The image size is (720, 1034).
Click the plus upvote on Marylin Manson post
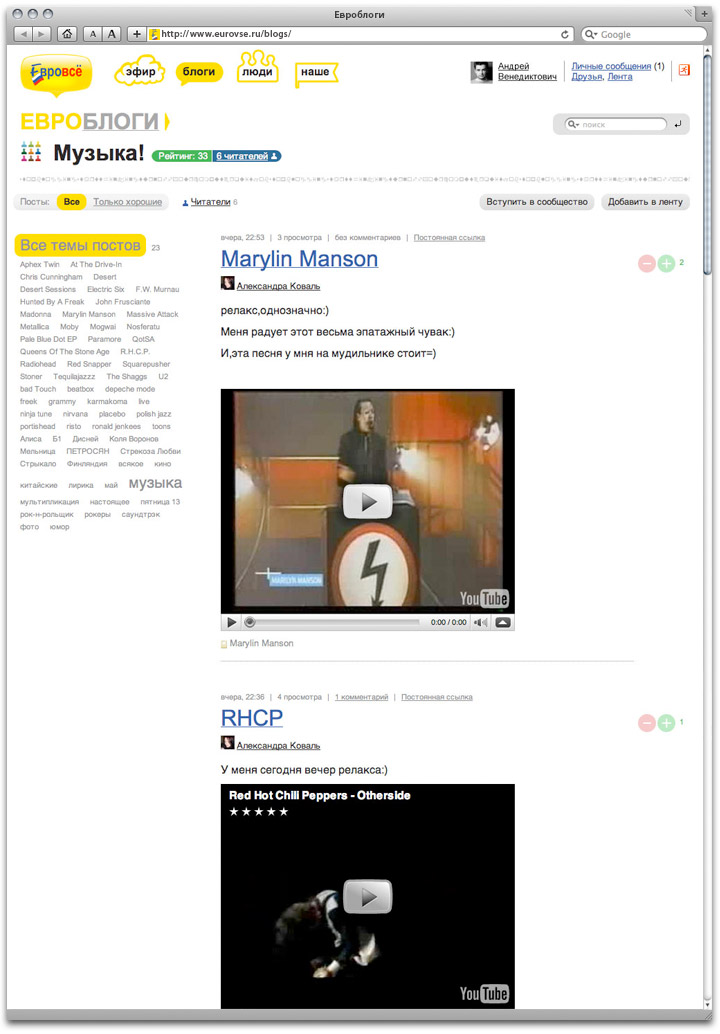click(x=666, y=264)
